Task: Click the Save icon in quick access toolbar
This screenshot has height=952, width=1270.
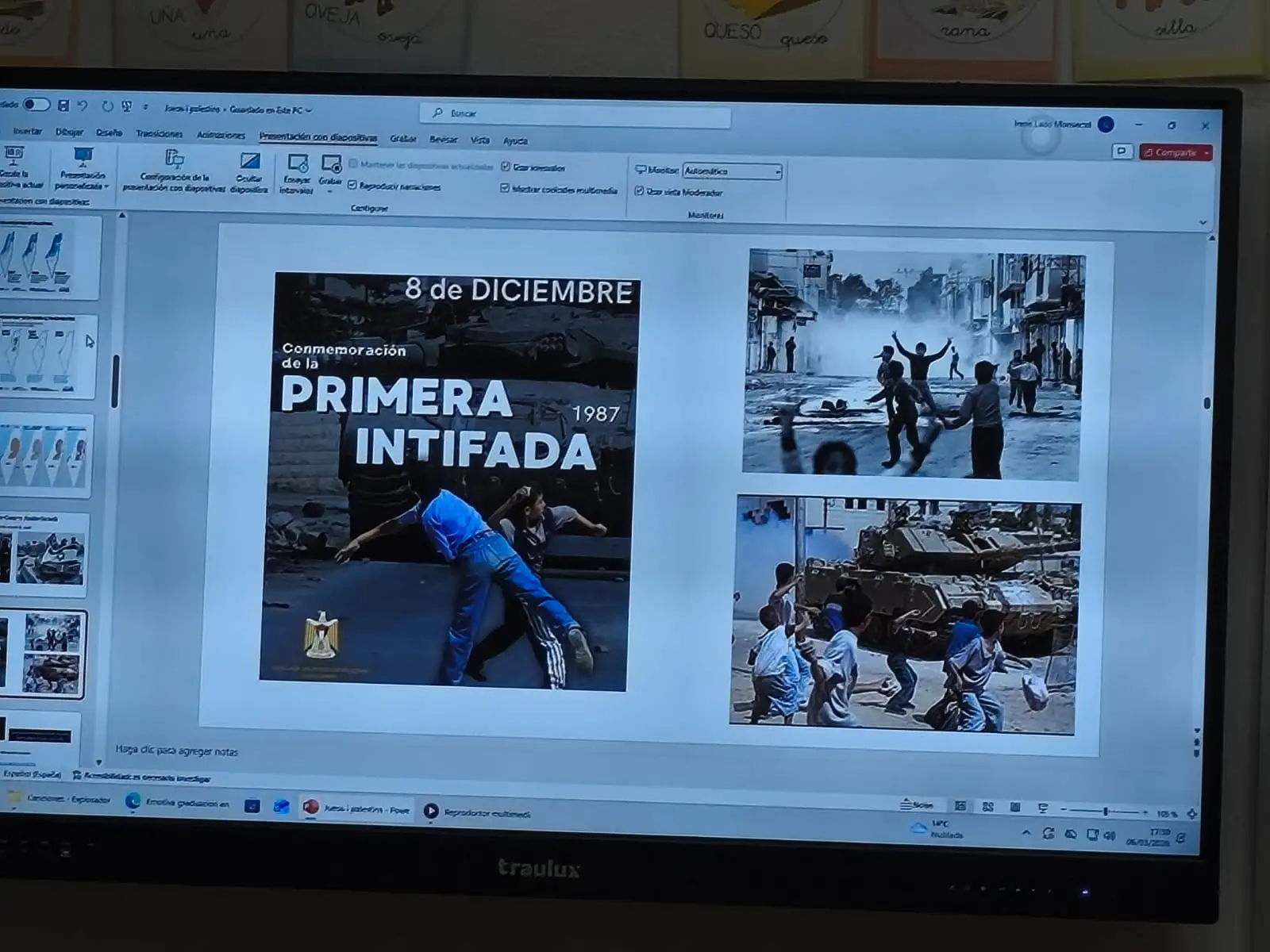Action: 63,106
